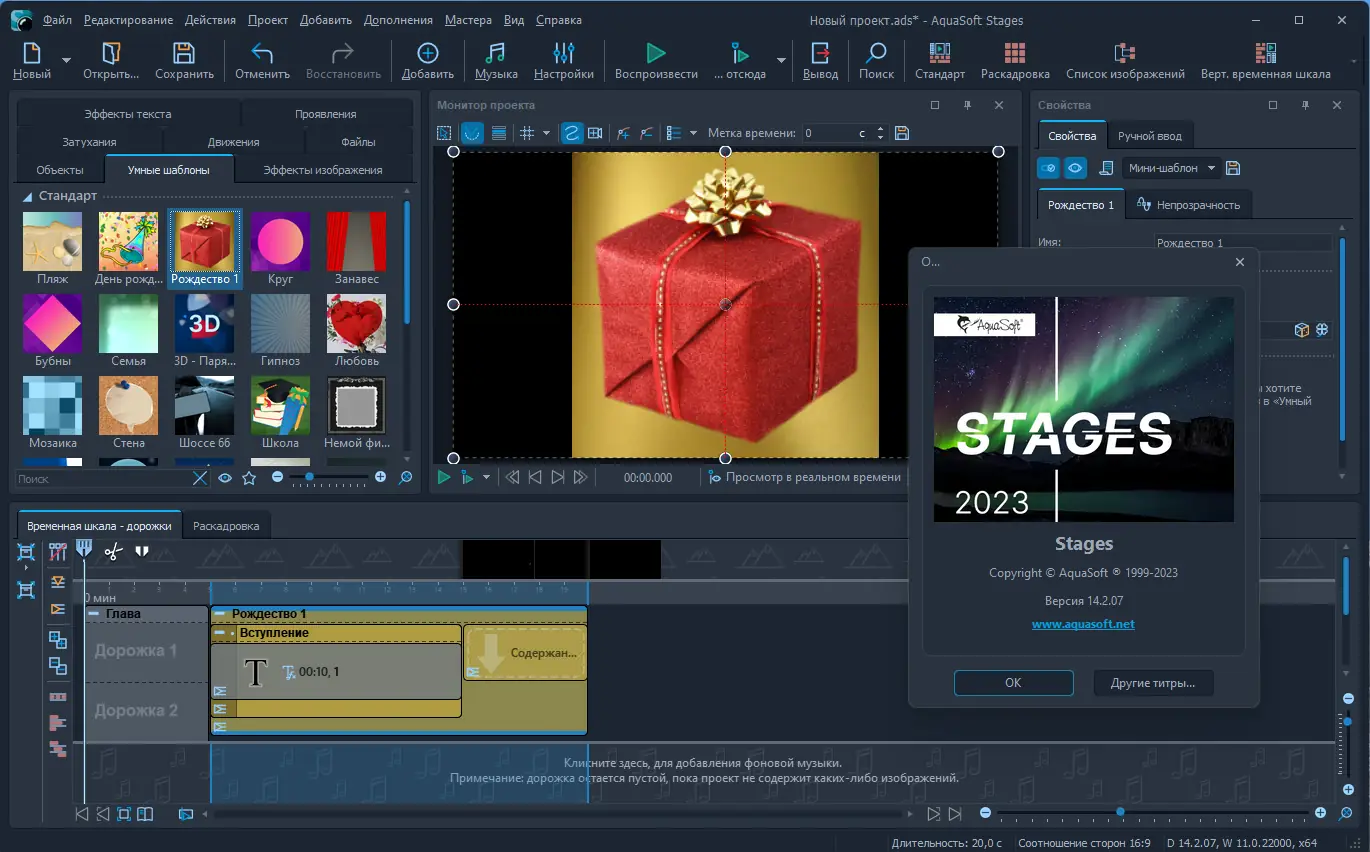Select the scissors tool on the timeline toolbar
The width and height of the screenshot is (1370, 852).
114,549
